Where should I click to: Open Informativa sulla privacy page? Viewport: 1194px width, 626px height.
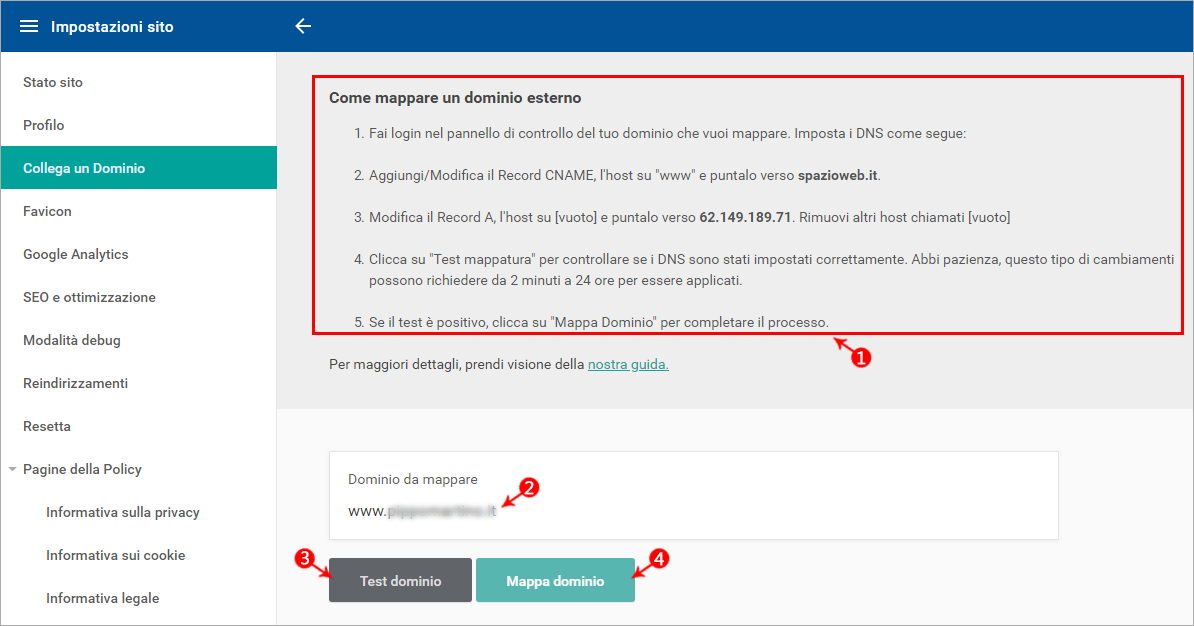pos(123,512)
